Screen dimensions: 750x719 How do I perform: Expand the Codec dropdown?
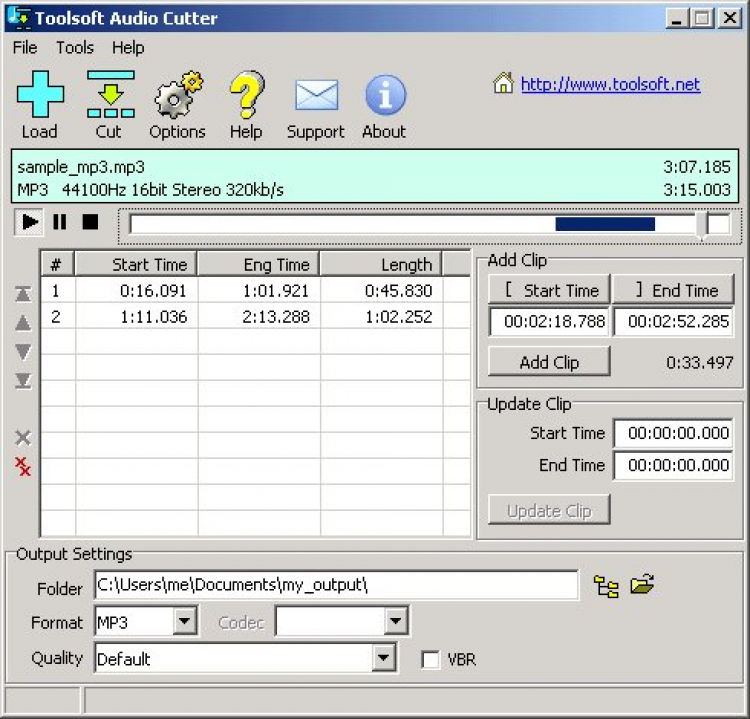(395, 621)
